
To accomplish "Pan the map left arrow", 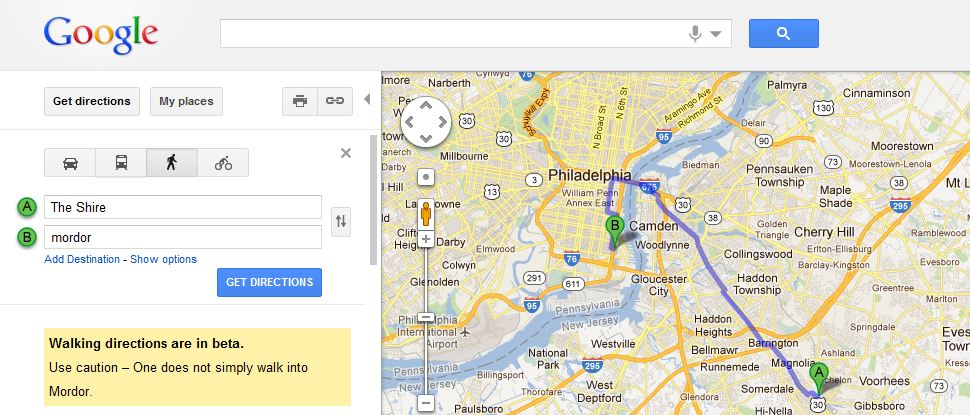I will tap(410, 122).
